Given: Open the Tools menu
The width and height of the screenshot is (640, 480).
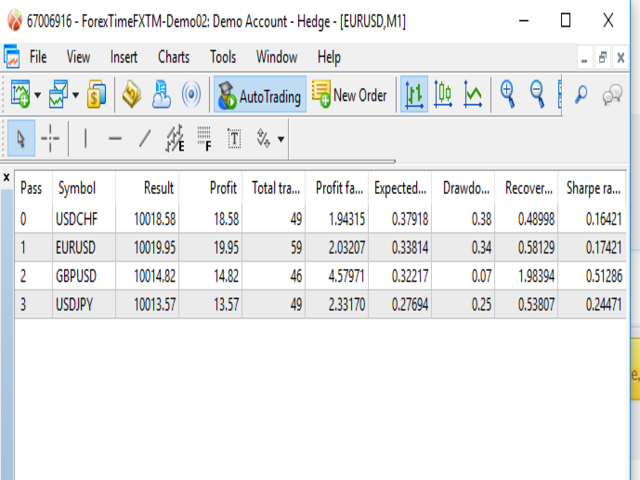Looking at the screenshot, I should [x=223, y=57].
